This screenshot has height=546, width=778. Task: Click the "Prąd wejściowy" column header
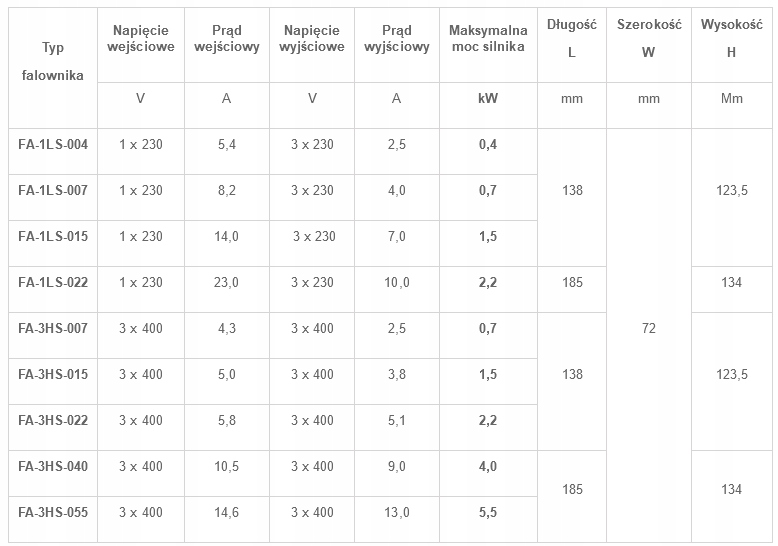[226, 41]
